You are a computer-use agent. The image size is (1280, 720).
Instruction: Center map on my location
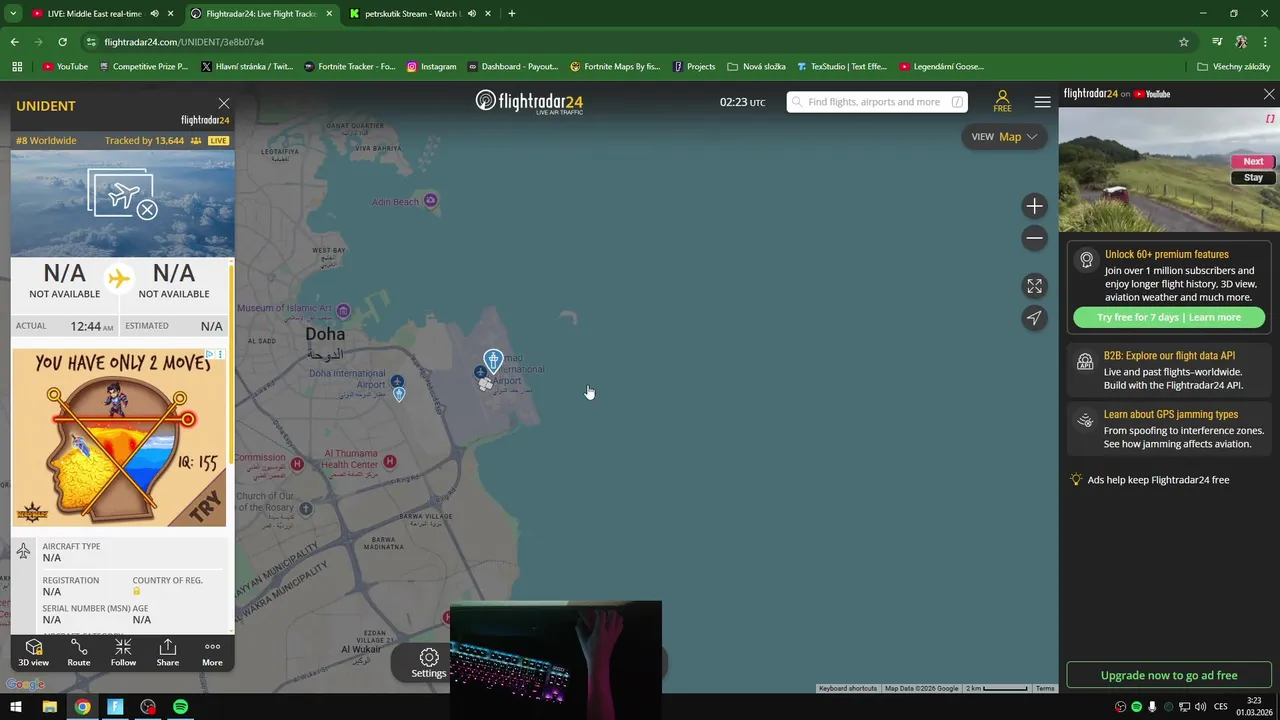(1034, 318)
